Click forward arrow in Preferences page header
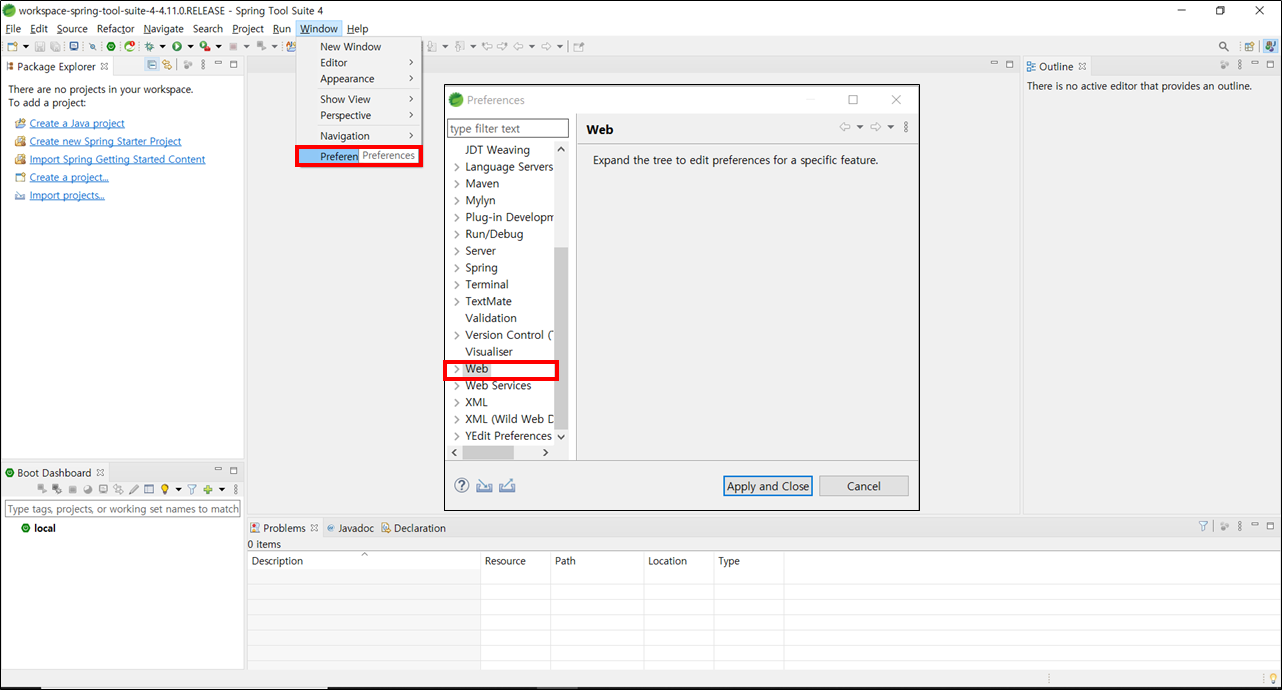The width and height of the screenshot is (1282, 690). coord(875,127)
